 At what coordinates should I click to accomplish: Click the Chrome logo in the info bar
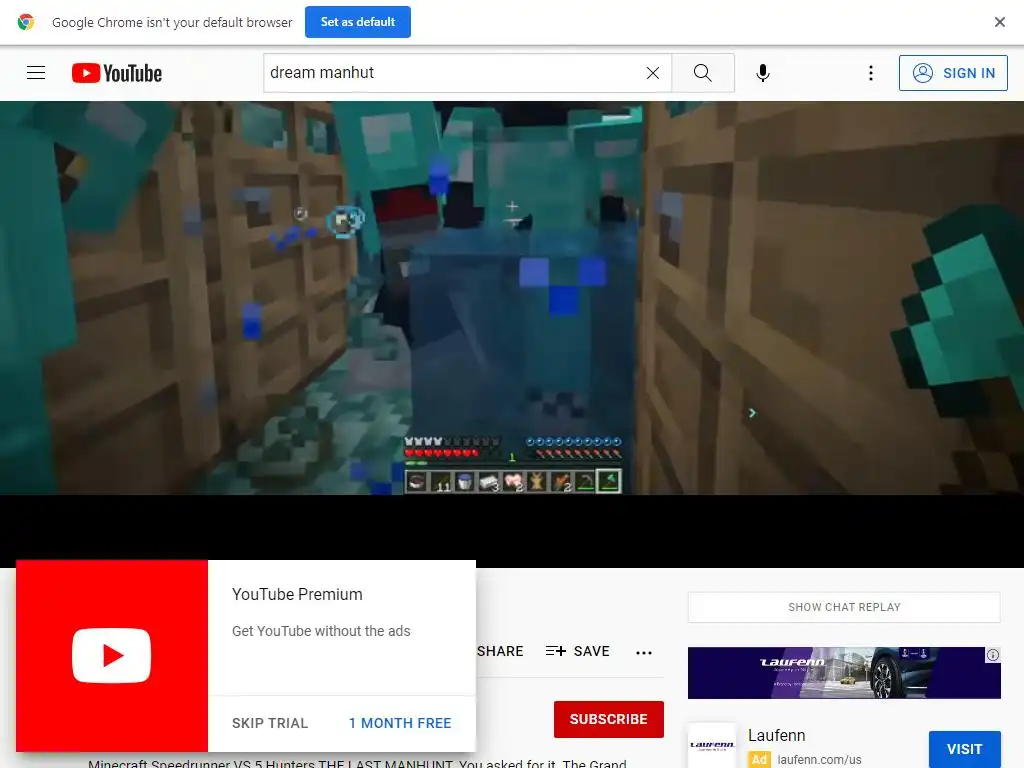tap(25, 22)
